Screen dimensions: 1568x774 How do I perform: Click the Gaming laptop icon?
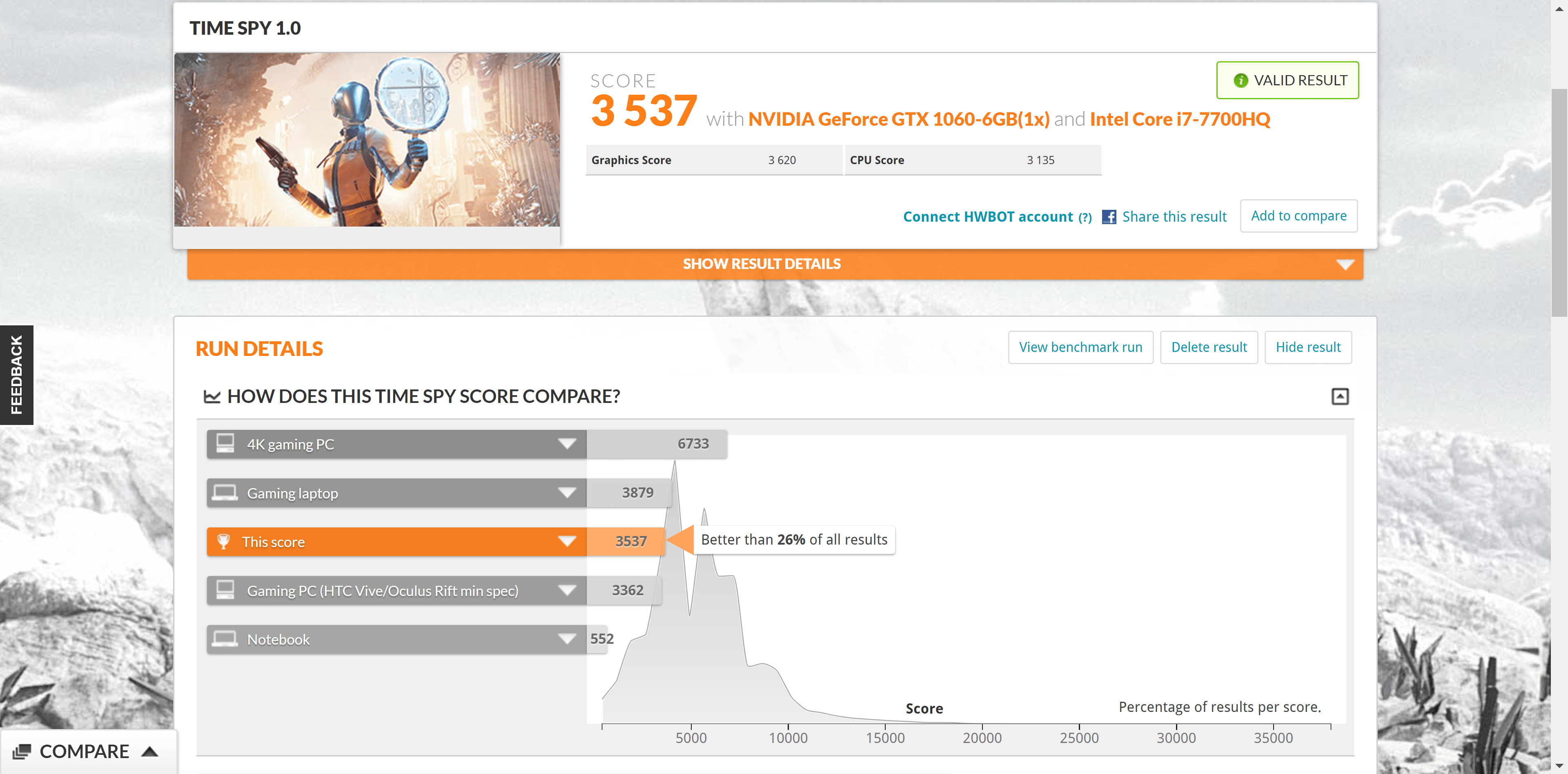(225, 493)
